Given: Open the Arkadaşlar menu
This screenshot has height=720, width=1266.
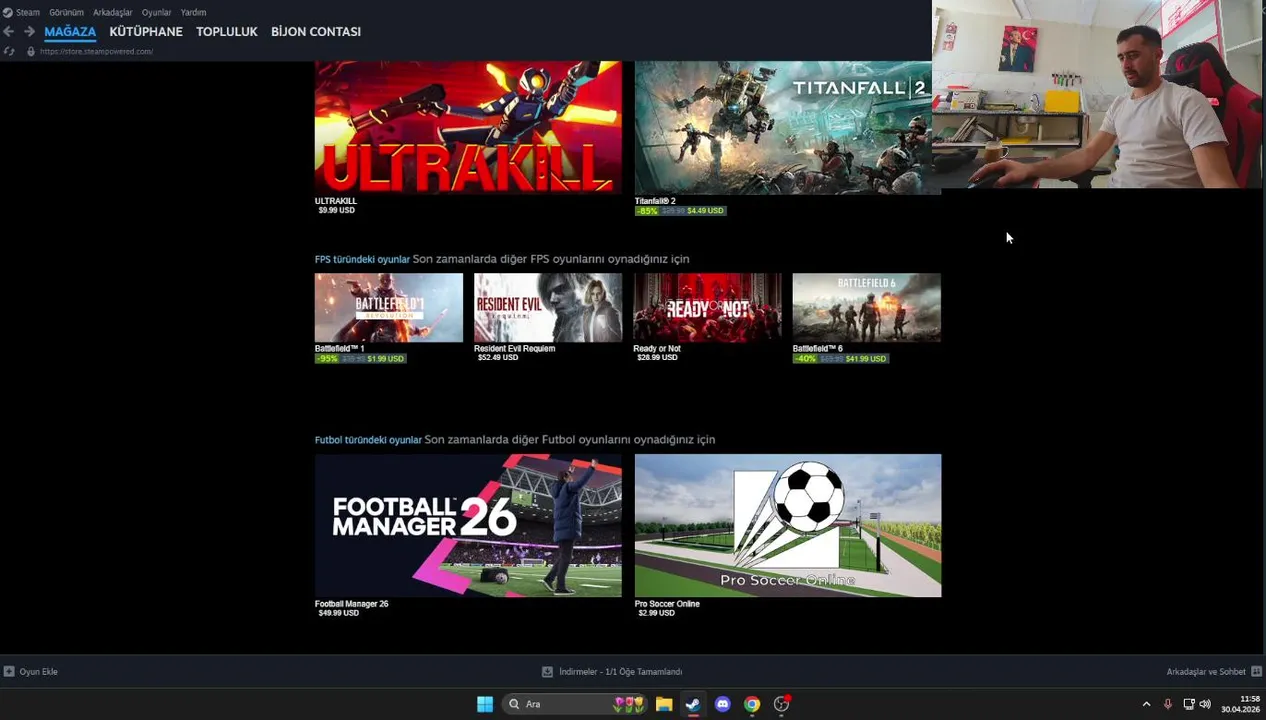Looking at the screenshot, I should [x=112, y=12].
